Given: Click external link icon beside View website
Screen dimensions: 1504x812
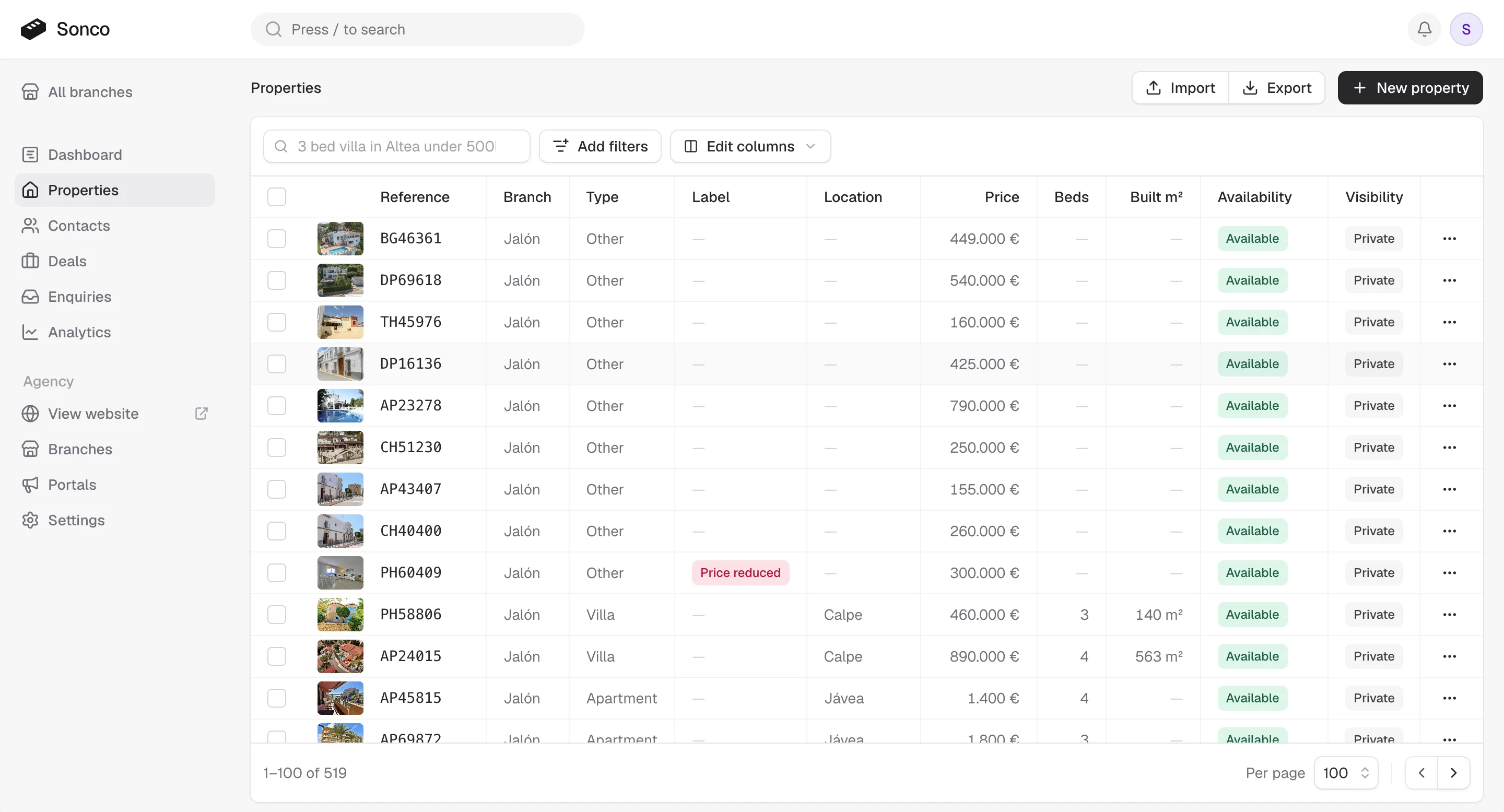Looking at the screenshot, I should pyautogui.click(x=201, y=414).
